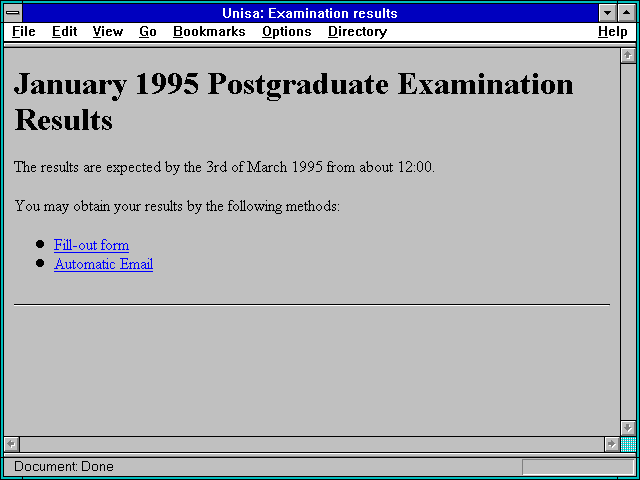The height and width of the screenshot is (480, 640).
Task: Open the Directory menu
Action: pos(358,31)
